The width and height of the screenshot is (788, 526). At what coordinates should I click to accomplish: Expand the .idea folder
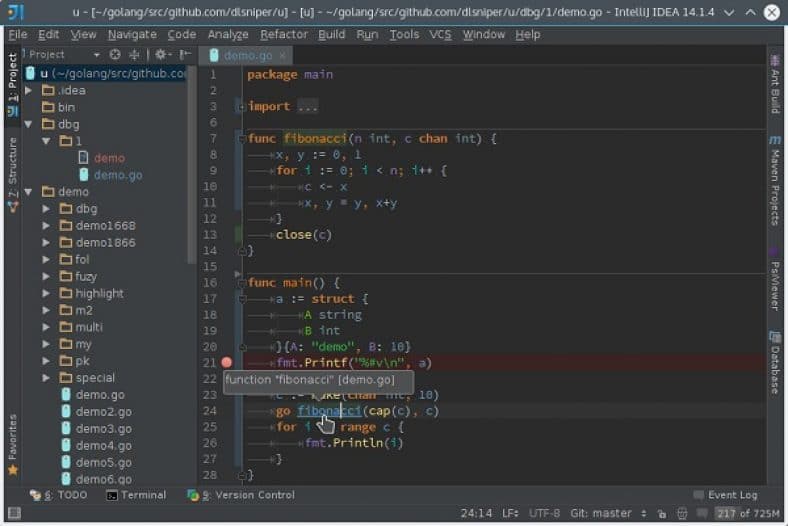tap(29, 90)
